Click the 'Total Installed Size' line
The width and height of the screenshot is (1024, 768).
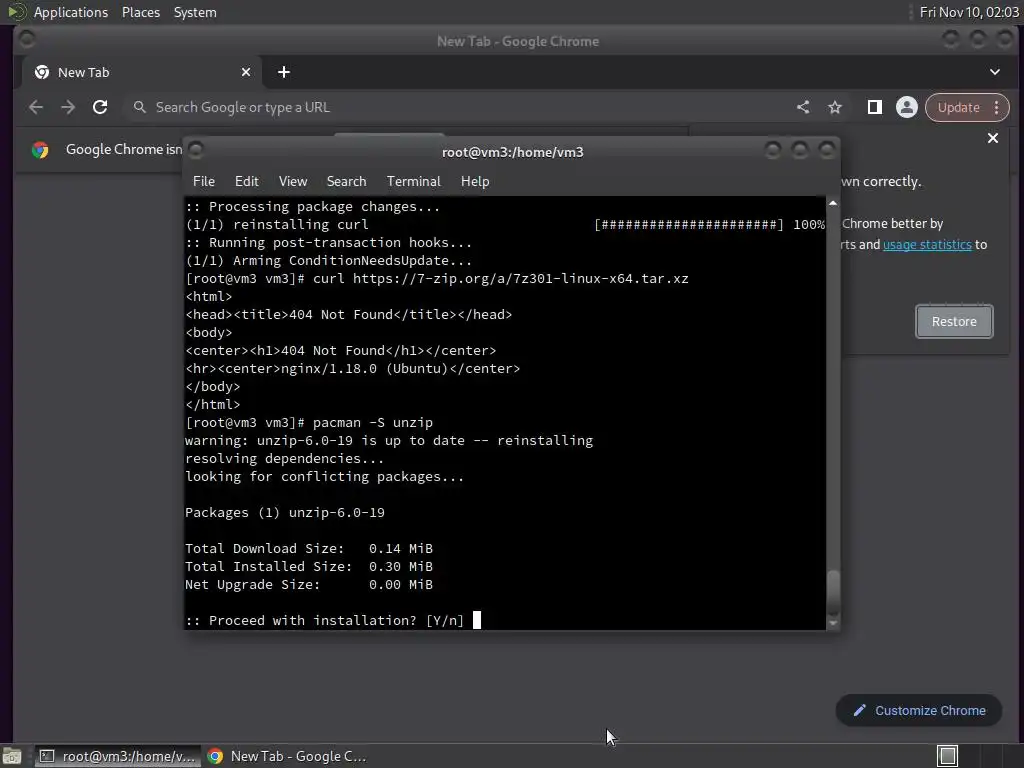click(x=309, y=566)
